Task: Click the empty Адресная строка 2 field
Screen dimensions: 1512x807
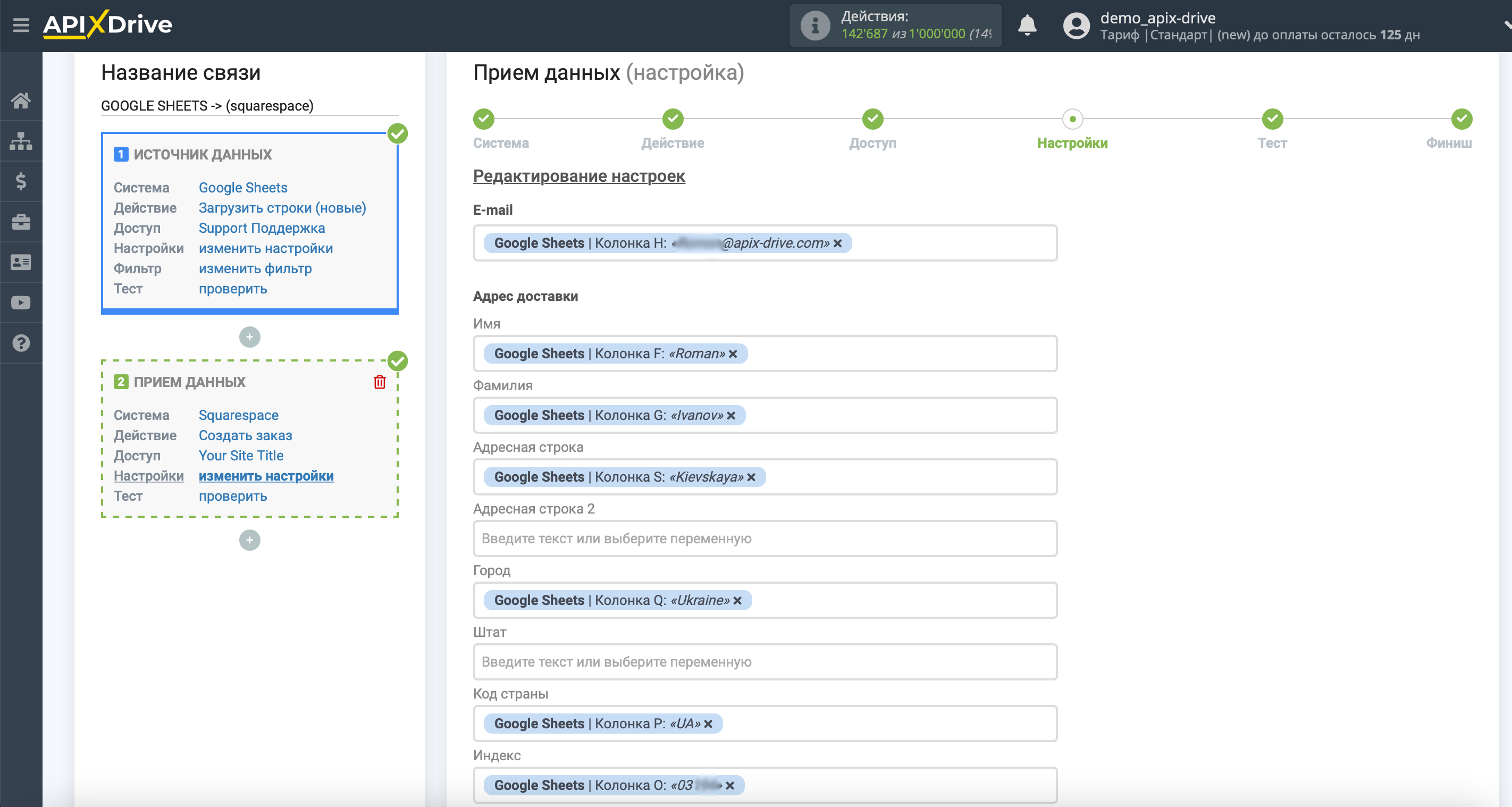Action: [765, 539]
